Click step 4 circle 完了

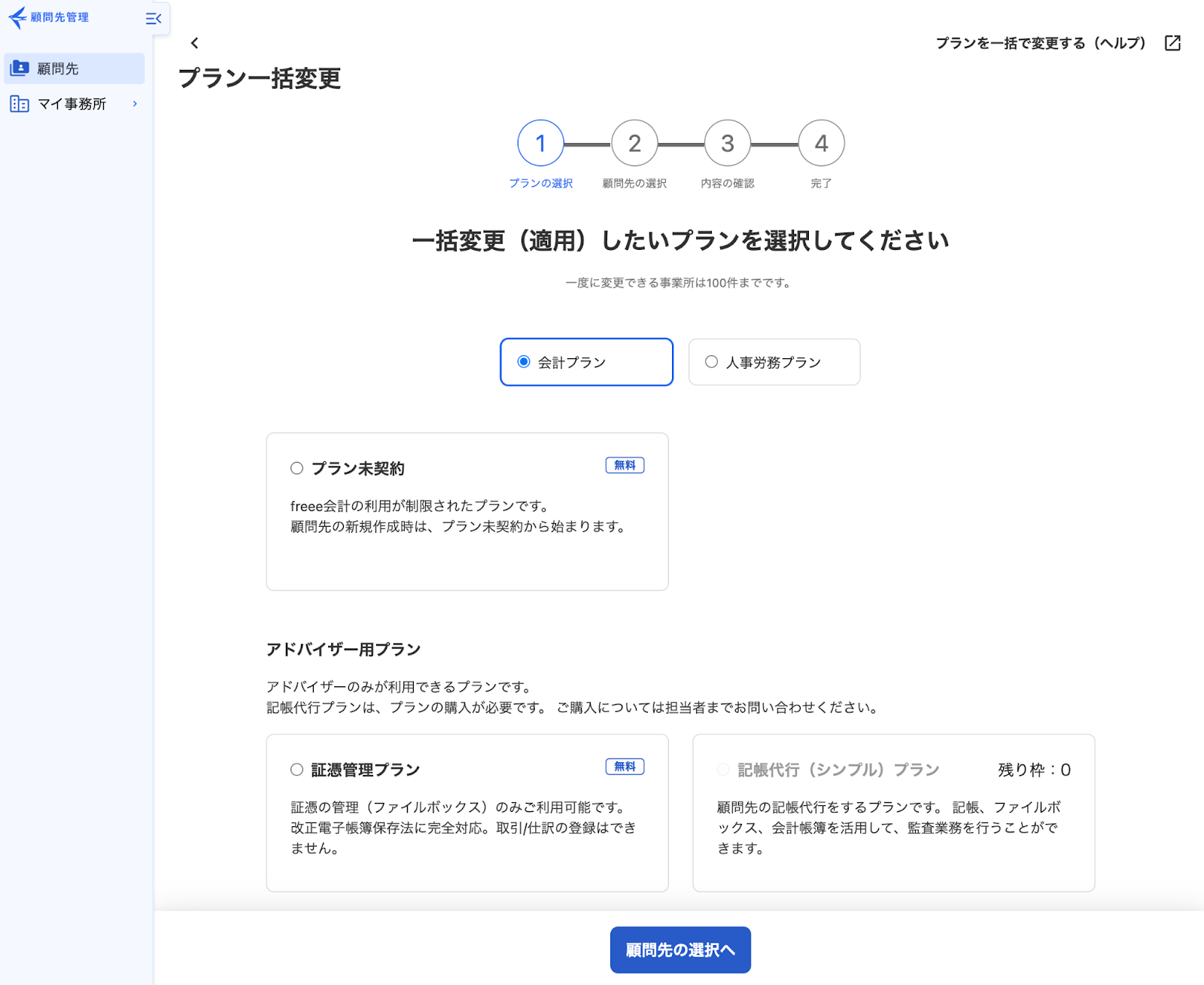(821, 143)
